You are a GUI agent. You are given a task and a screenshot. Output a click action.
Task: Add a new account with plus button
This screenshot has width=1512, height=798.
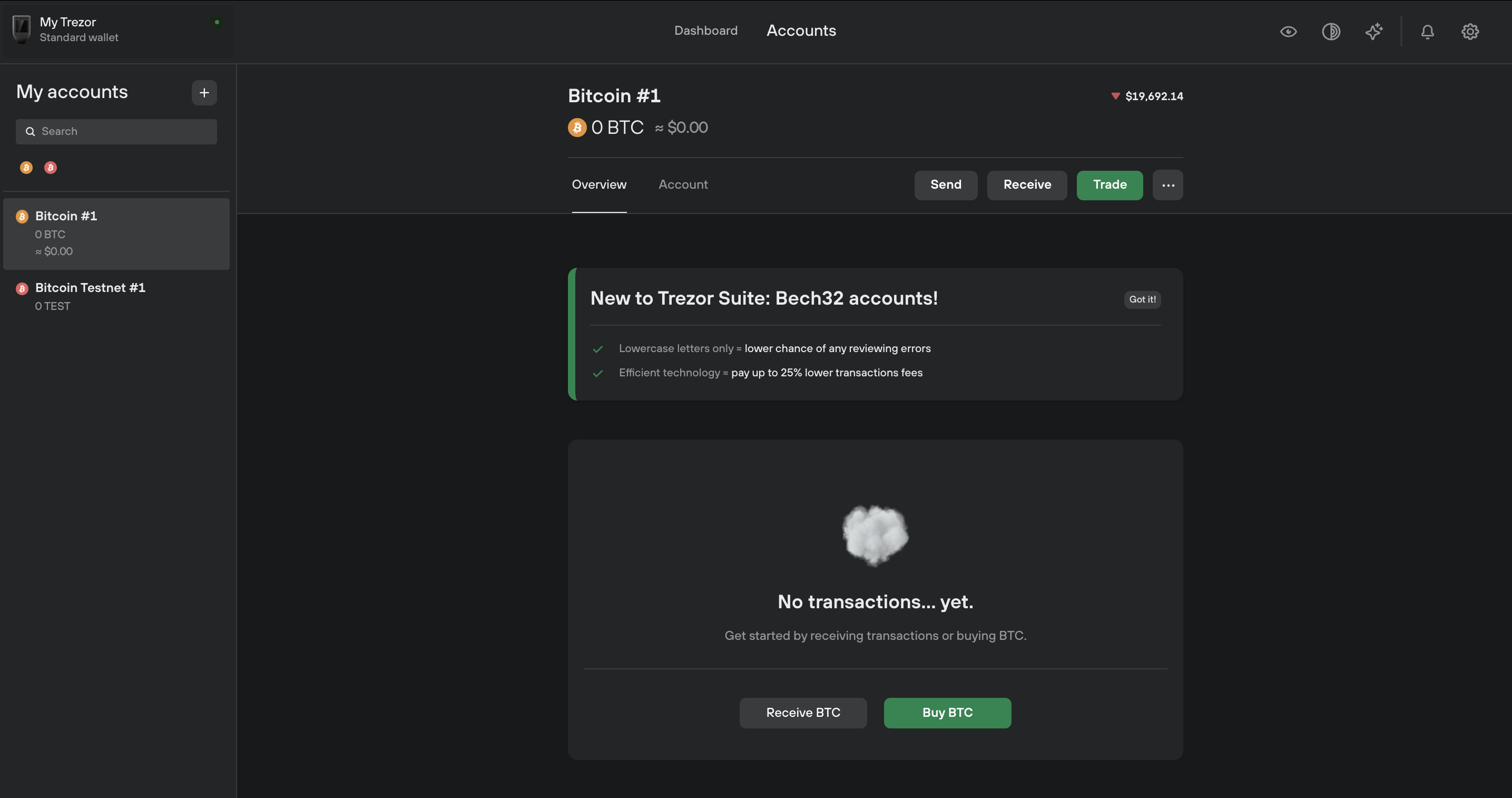pos(204,93)
